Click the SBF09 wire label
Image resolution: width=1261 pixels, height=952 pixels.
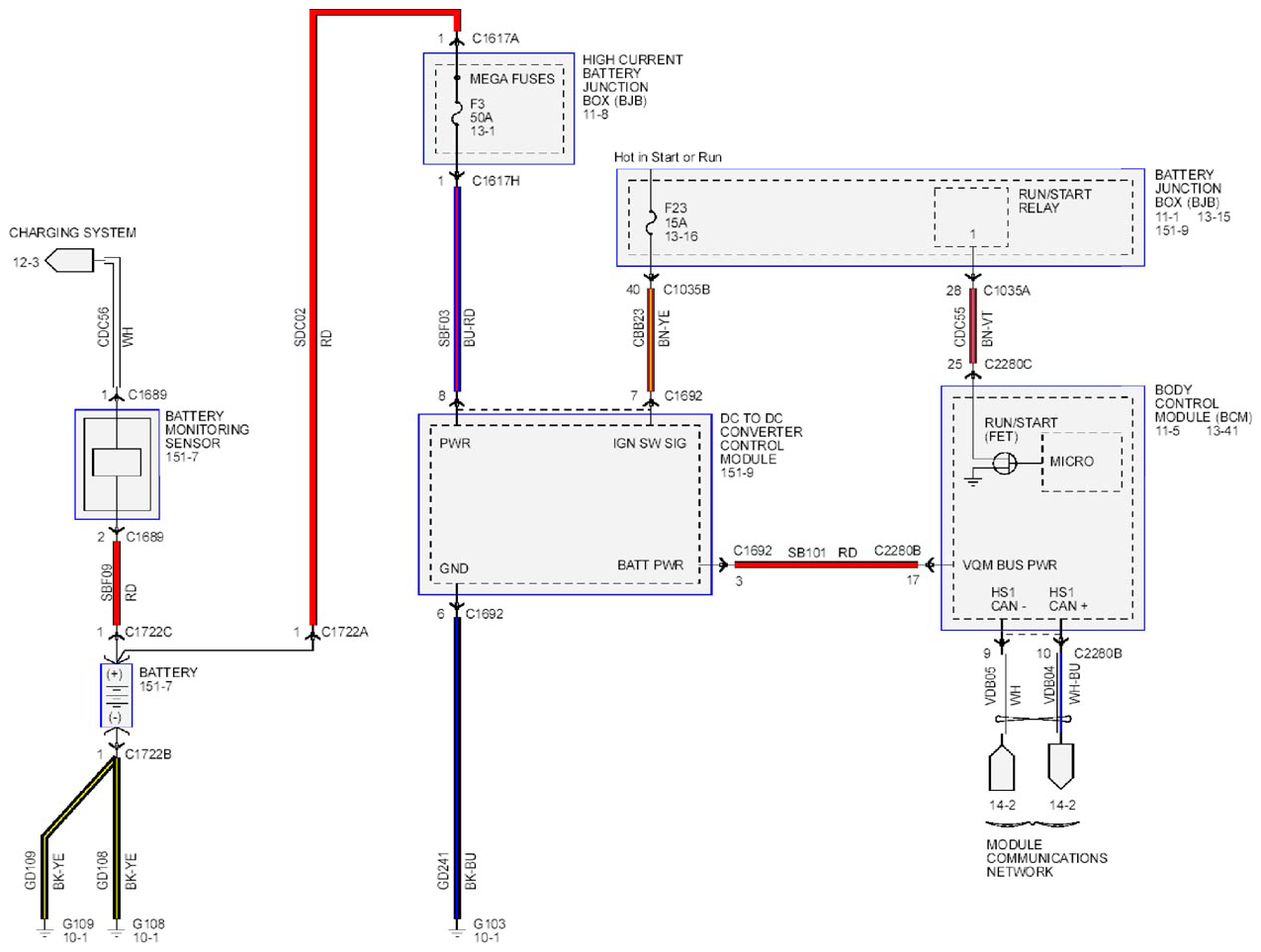coord(107,582)
